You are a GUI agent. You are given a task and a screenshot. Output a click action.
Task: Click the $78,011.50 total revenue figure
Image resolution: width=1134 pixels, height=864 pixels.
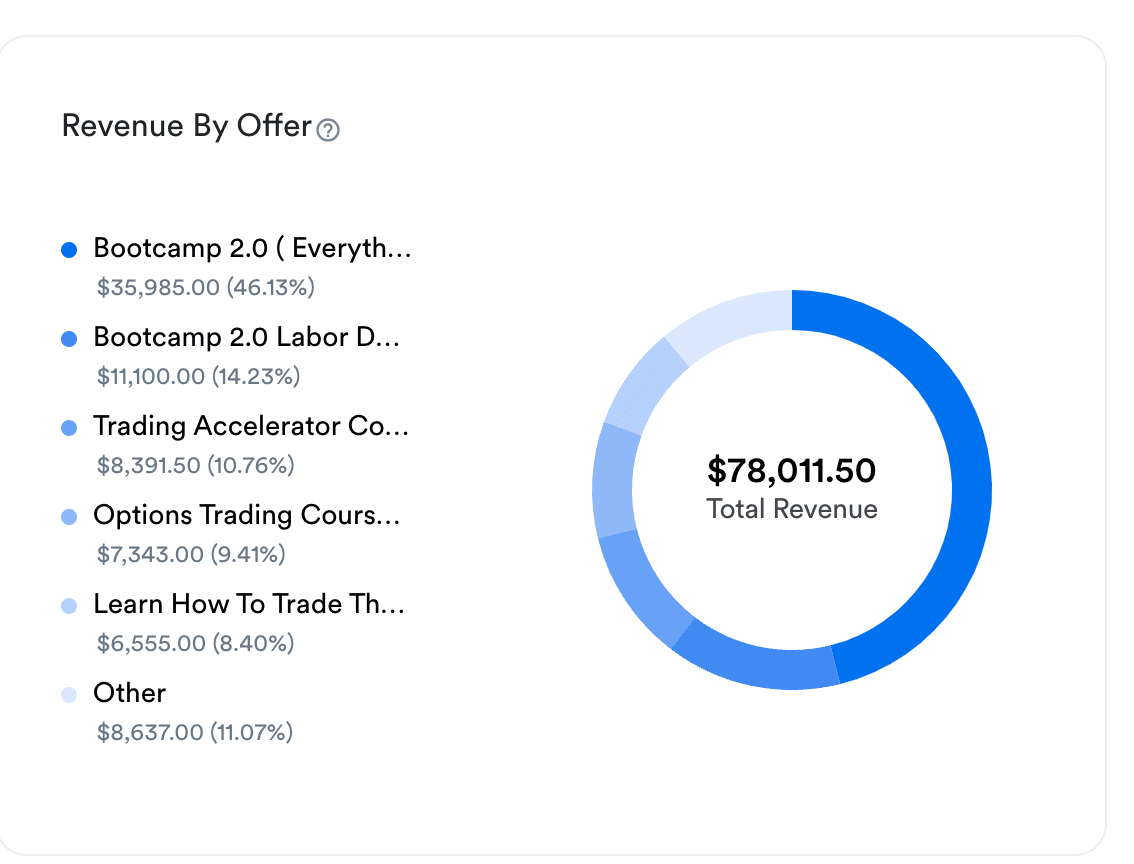[x=791, y=470]
